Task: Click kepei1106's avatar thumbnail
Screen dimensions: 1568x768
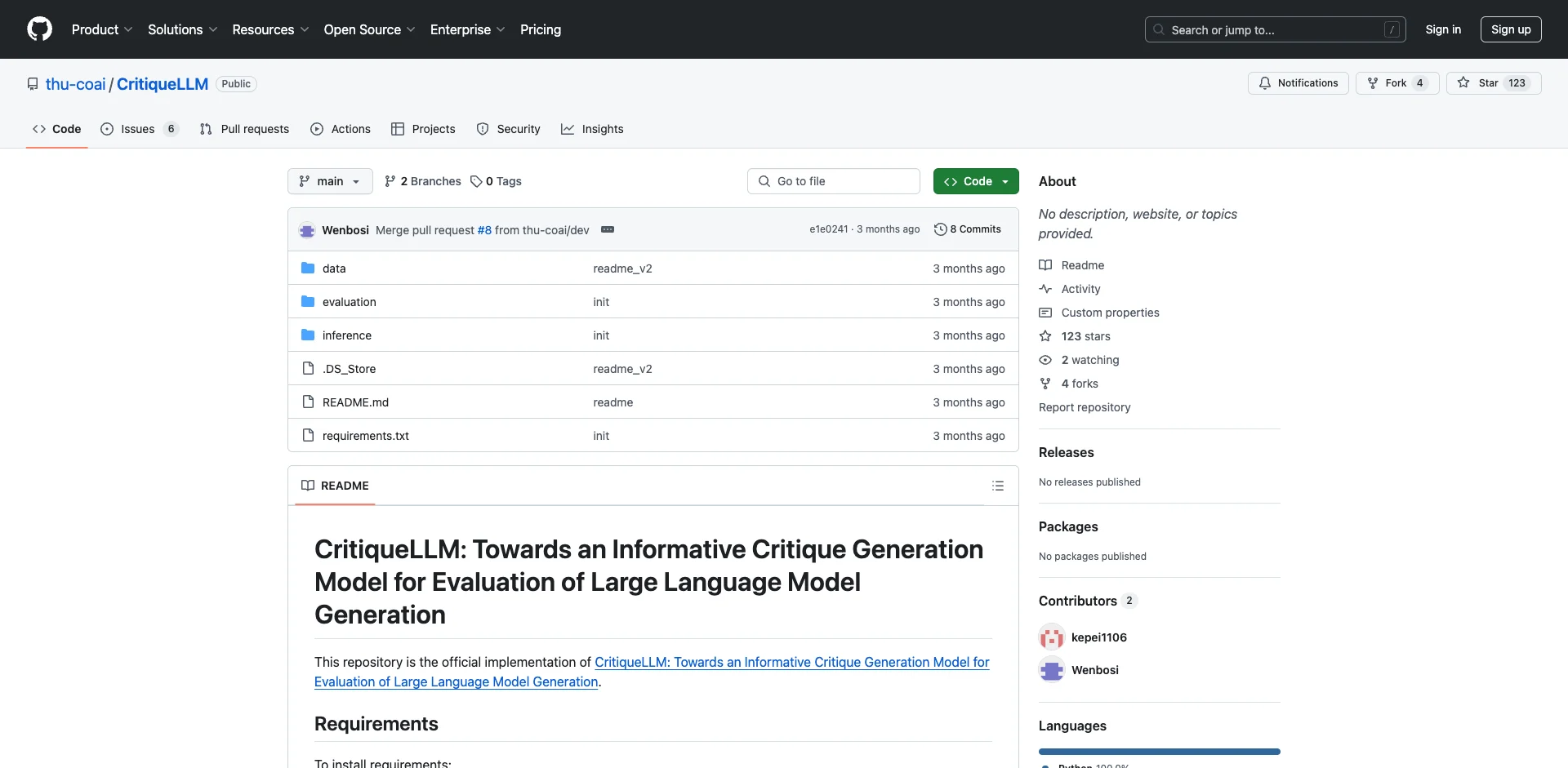Action: point(1052,637)
